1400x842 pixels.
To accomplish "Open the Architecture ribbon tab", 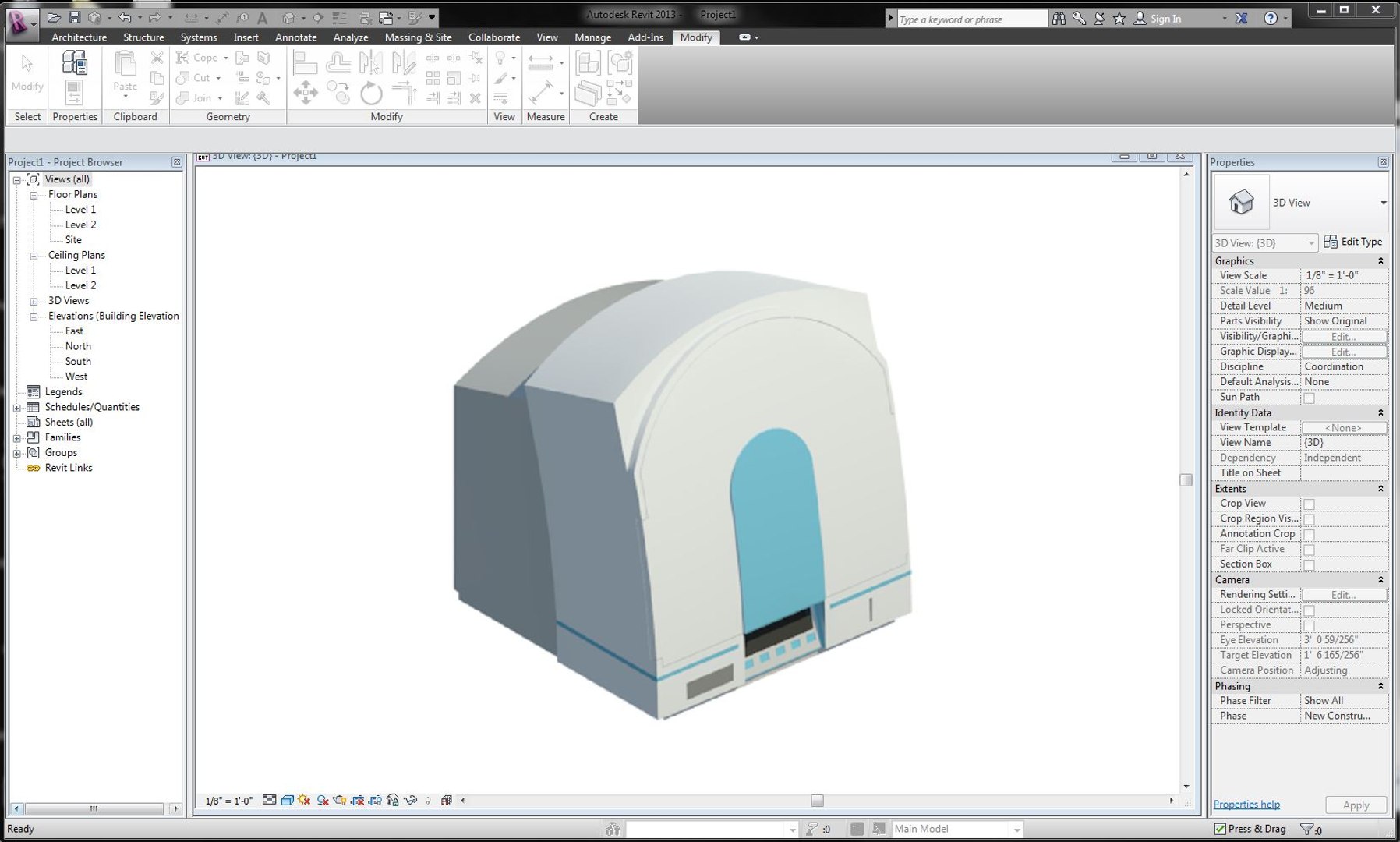I will 79,37.
